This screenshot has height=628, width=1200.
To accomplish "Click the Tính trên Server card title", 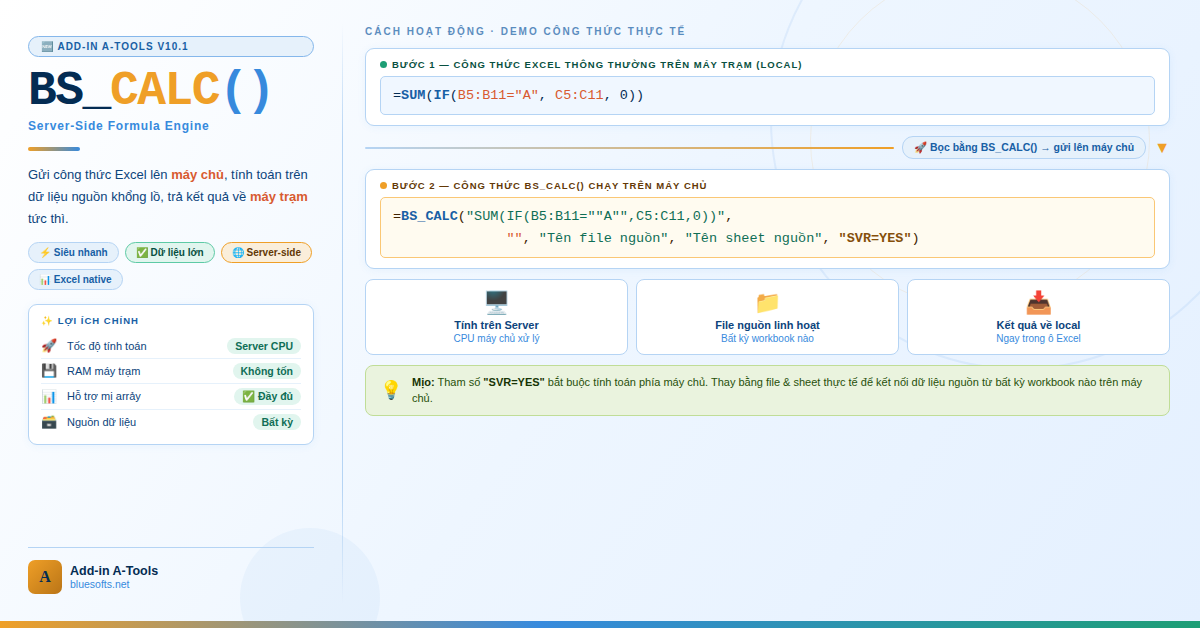I will (496, 325).
